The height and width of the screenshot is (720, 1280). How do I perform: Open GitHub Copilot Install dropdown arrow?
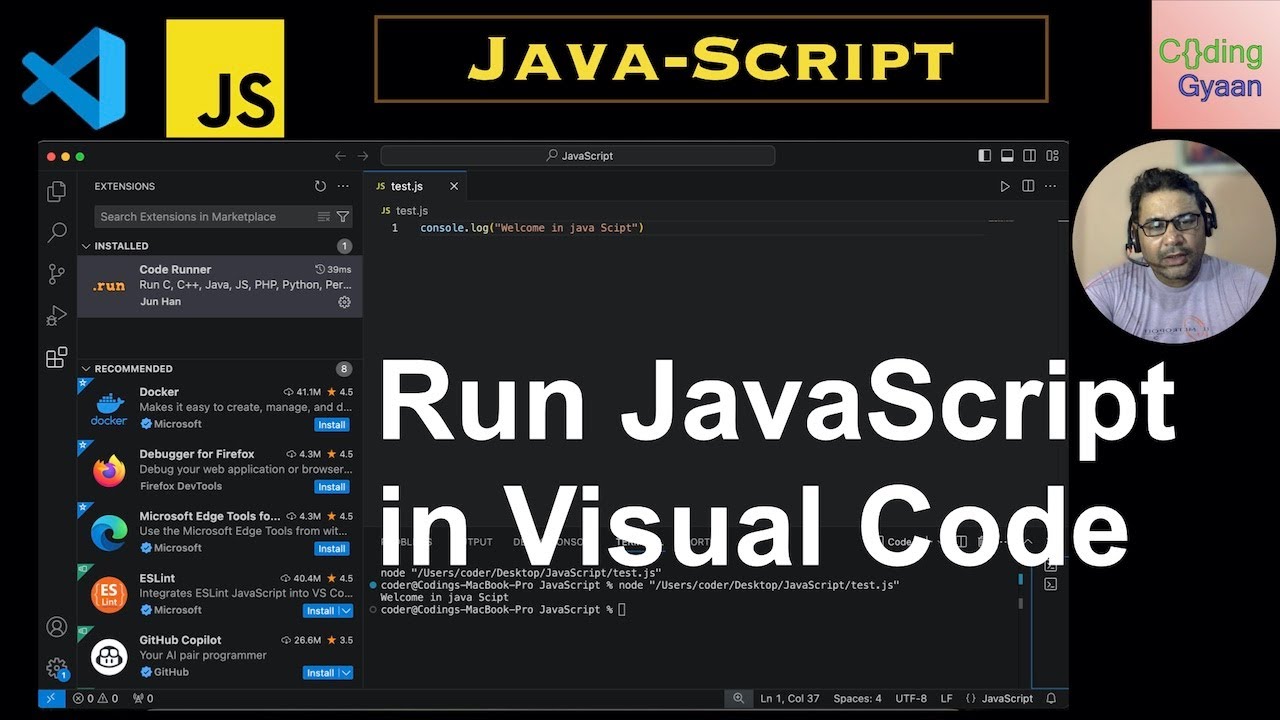pyautogui.click(x=346, y=673)
